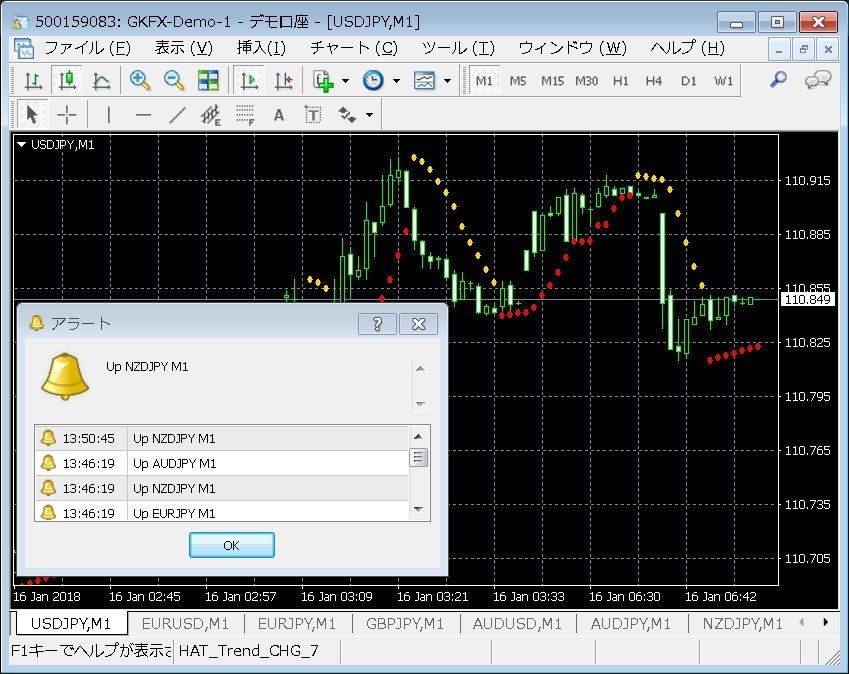This screenshot has height=674, width=849.
Task: Toggle chart shift icon
Action: click(283, 81)
